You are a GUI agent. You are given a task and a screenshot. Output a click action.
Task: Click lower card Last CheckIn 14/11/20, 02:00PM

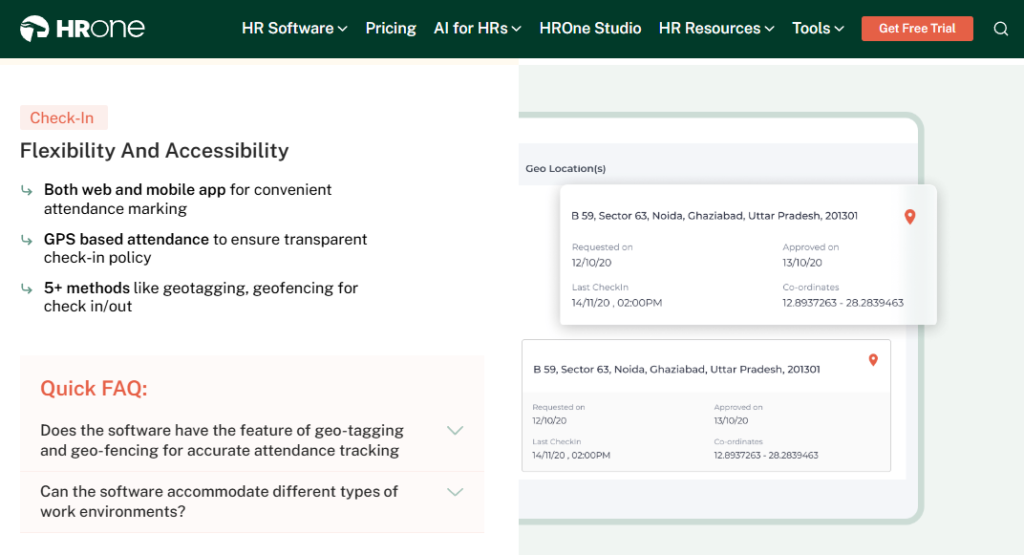click(571, 456)
